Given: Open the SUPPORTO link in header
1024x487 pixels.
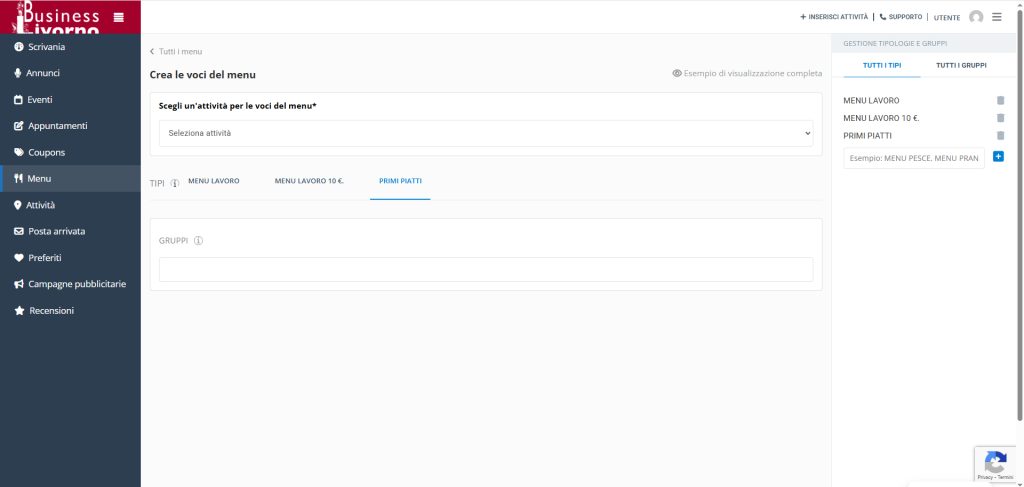Looking at the screenshot, I should tap(901, 17).
